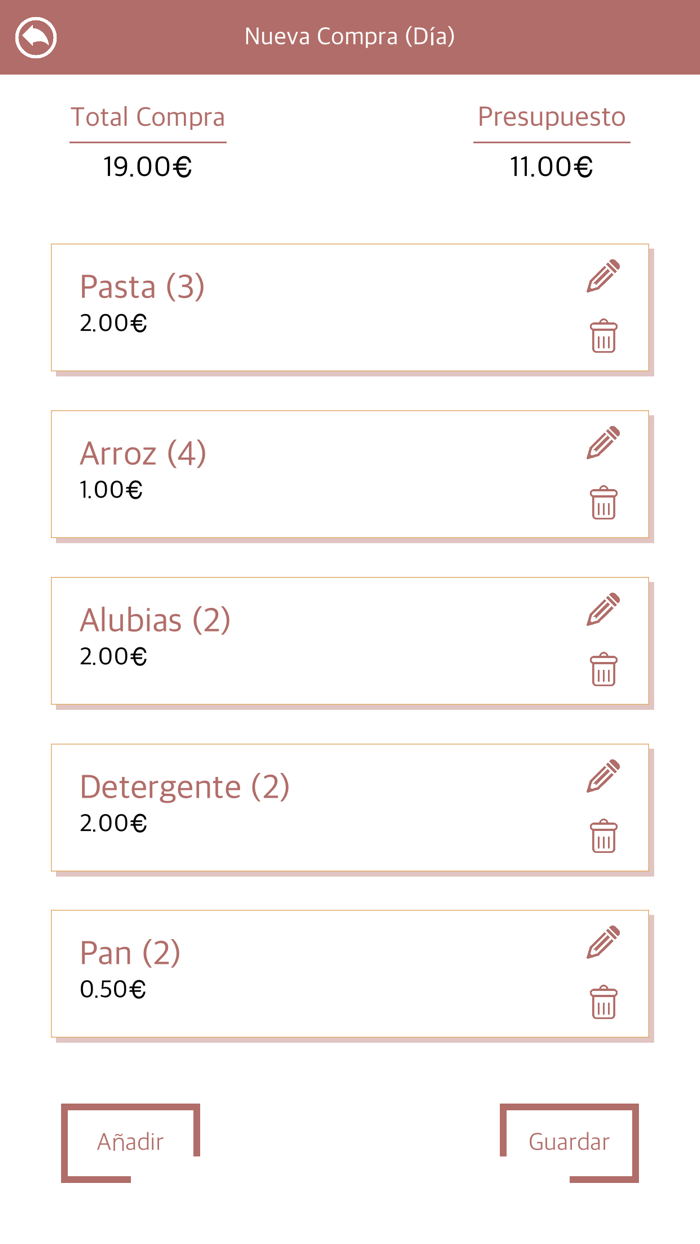Click the Arroz (4) item card
Screen dimensions: 700x1244
click(300, 473)
